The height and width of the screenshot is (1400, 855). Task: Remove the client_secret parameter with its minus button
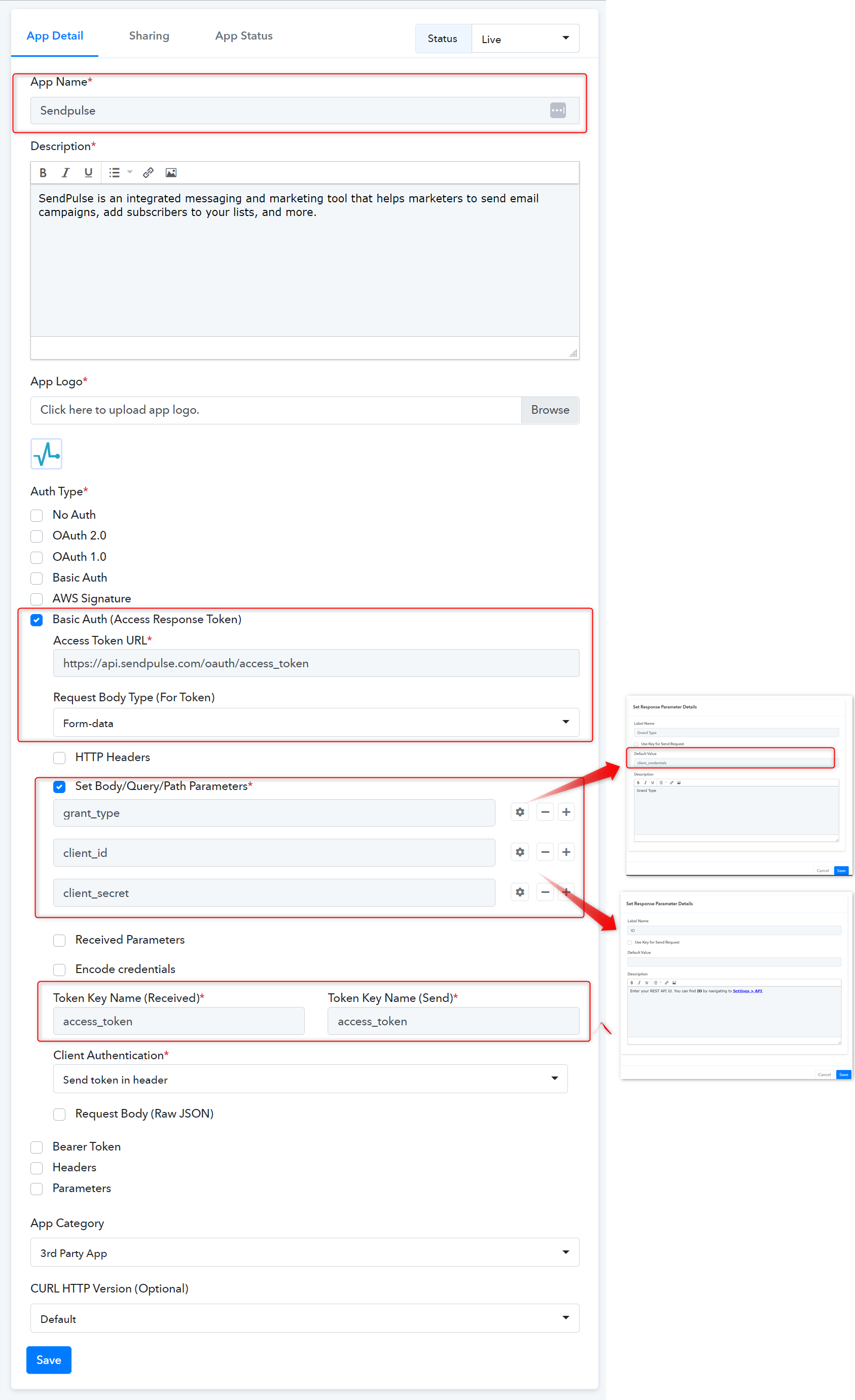[545, 892]
